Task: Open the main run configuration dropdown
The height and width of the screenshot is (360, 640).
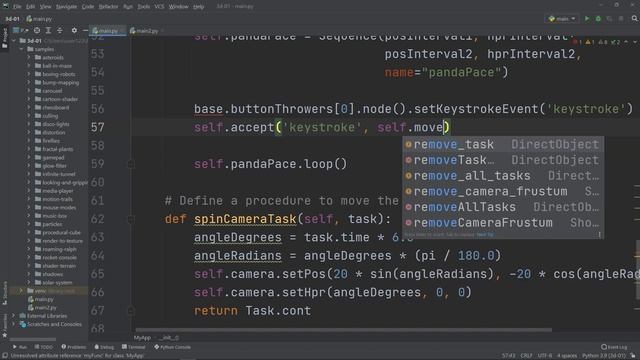Action: 562,18
